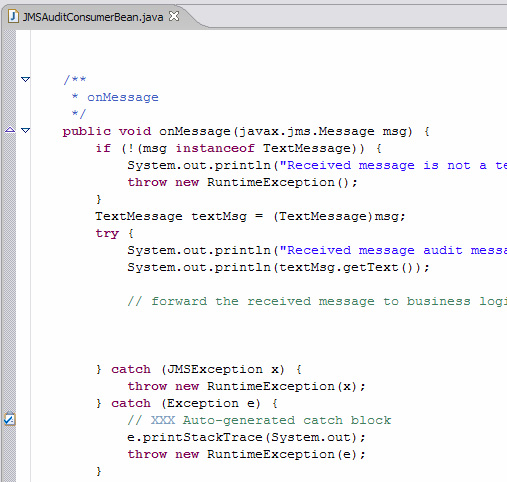Image resolution: width=507 pixels, height=482 pixels.
Task: Select the JMSAuditConsumerBean.java editor tab
Action: [x=93, y=17]
